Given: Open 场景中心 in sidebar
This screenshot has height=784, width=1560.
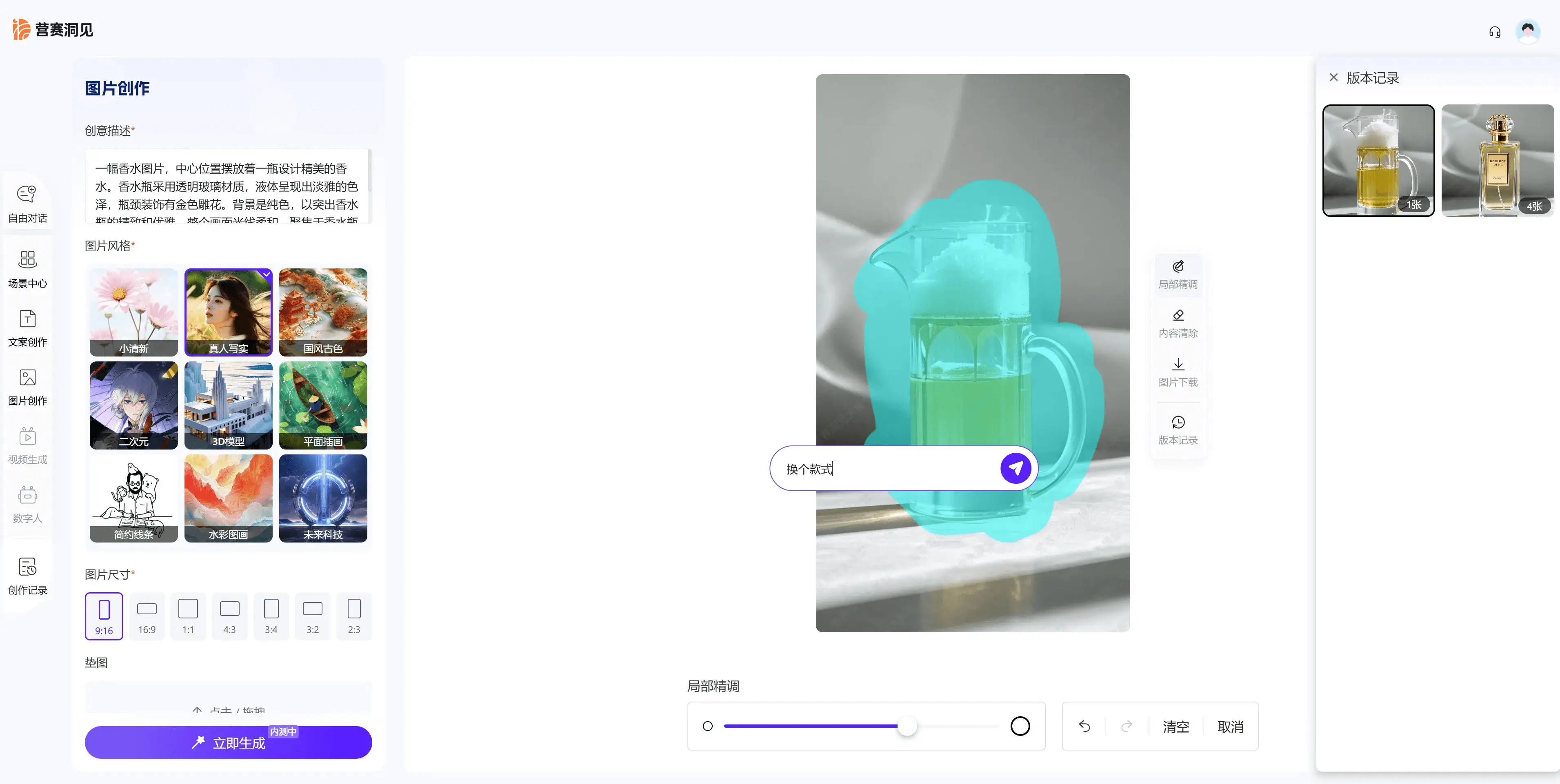Looking at the screenshot, I should [27, 269].
